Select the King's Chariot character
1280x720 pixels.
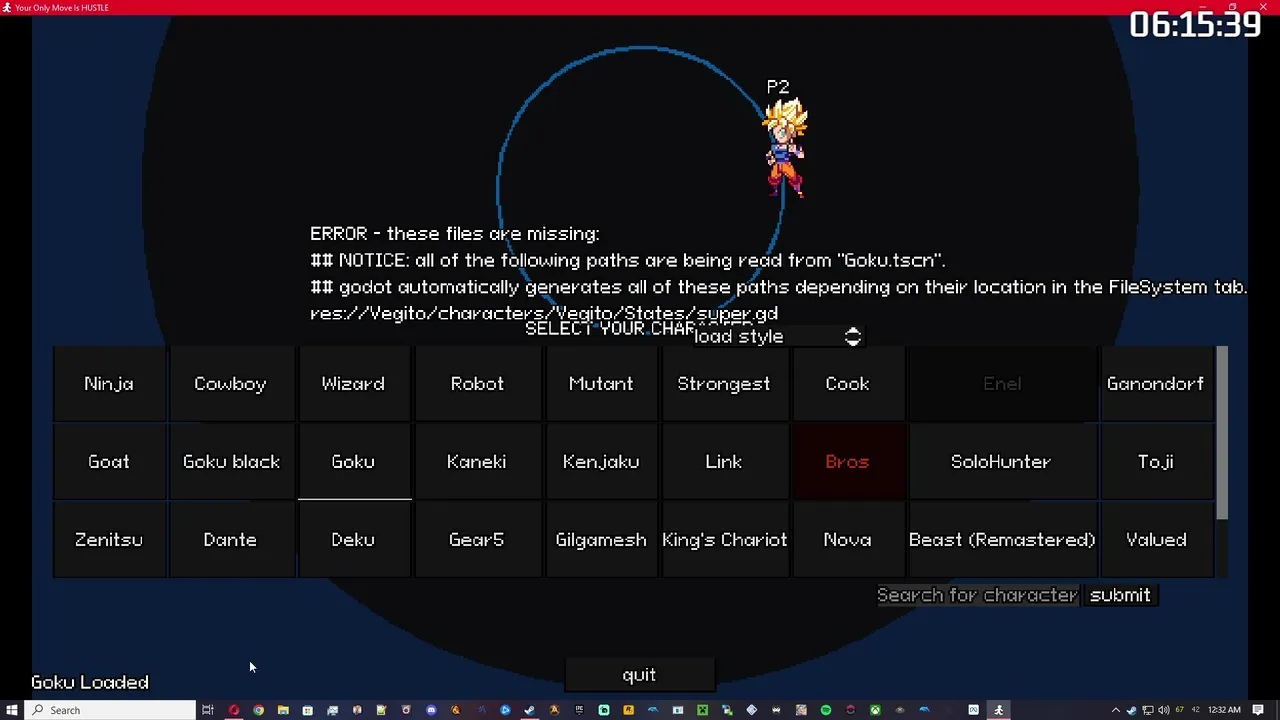pyautogui.click(x=724, y=540)
